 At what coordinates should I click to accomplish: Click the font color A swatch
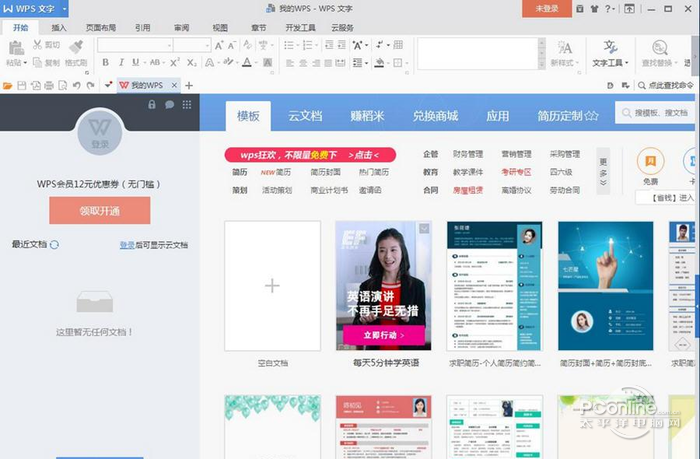(x=246, y=63)
